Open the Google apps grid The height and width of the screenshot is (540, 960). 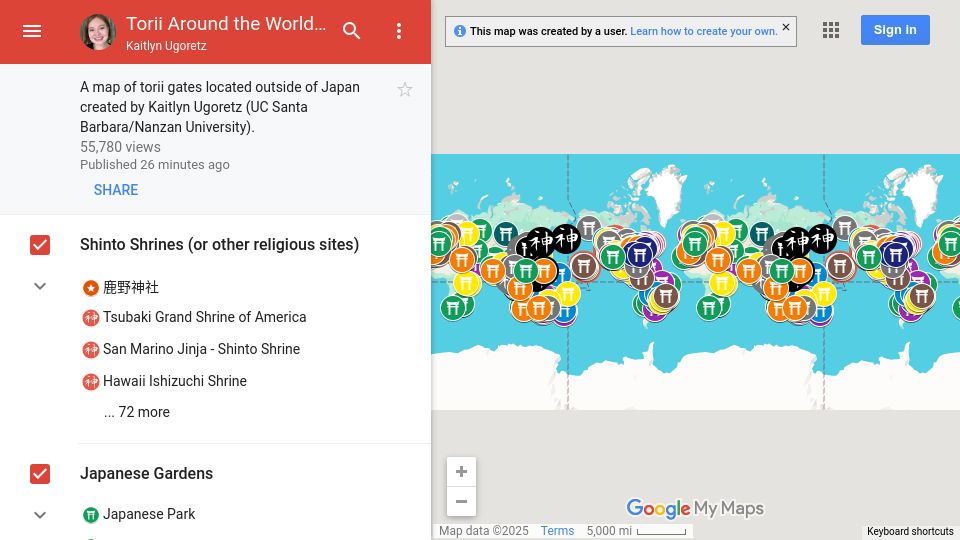coord(831,30)
